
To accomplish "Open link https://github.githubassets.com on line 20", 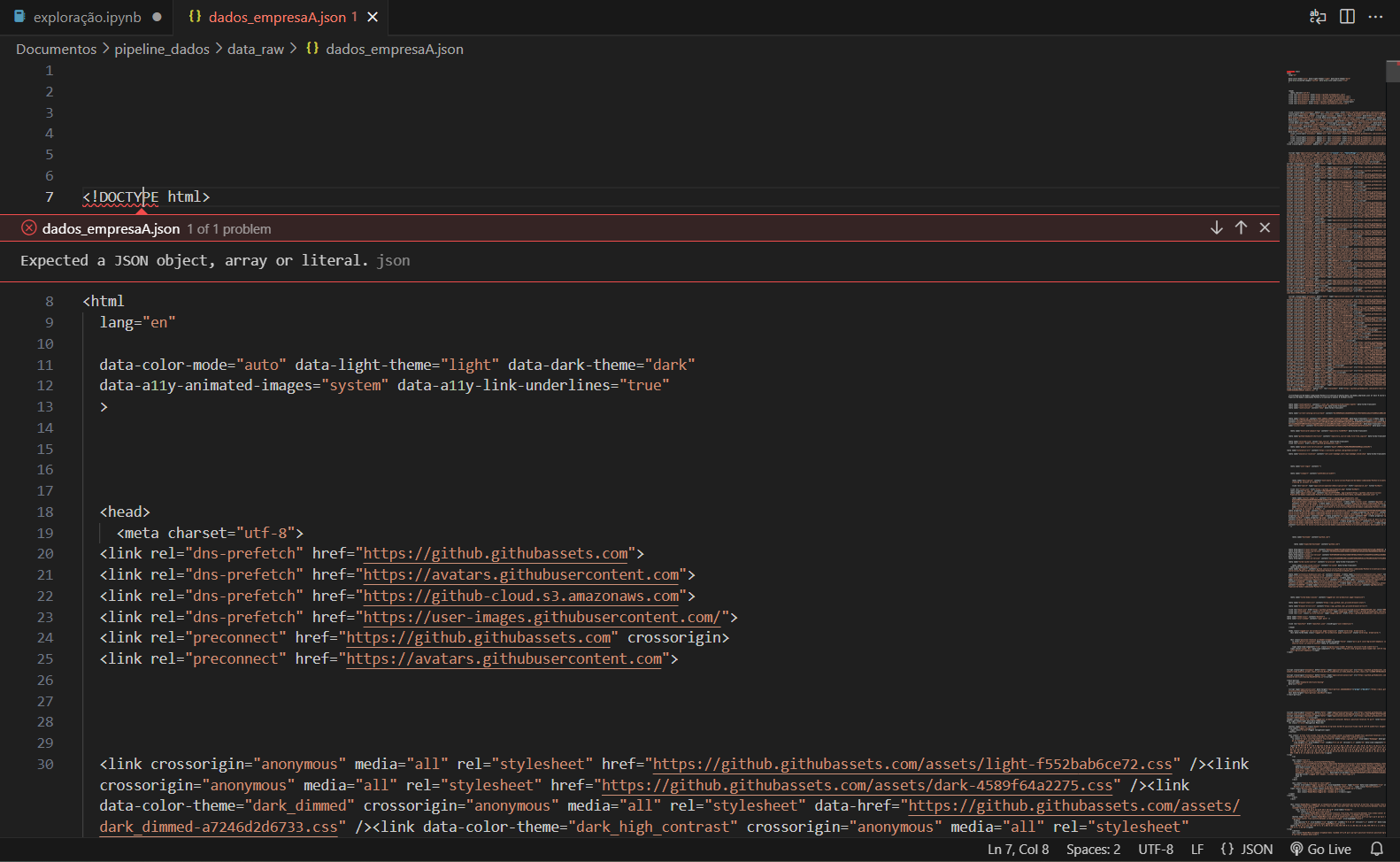I will point(496,554).
